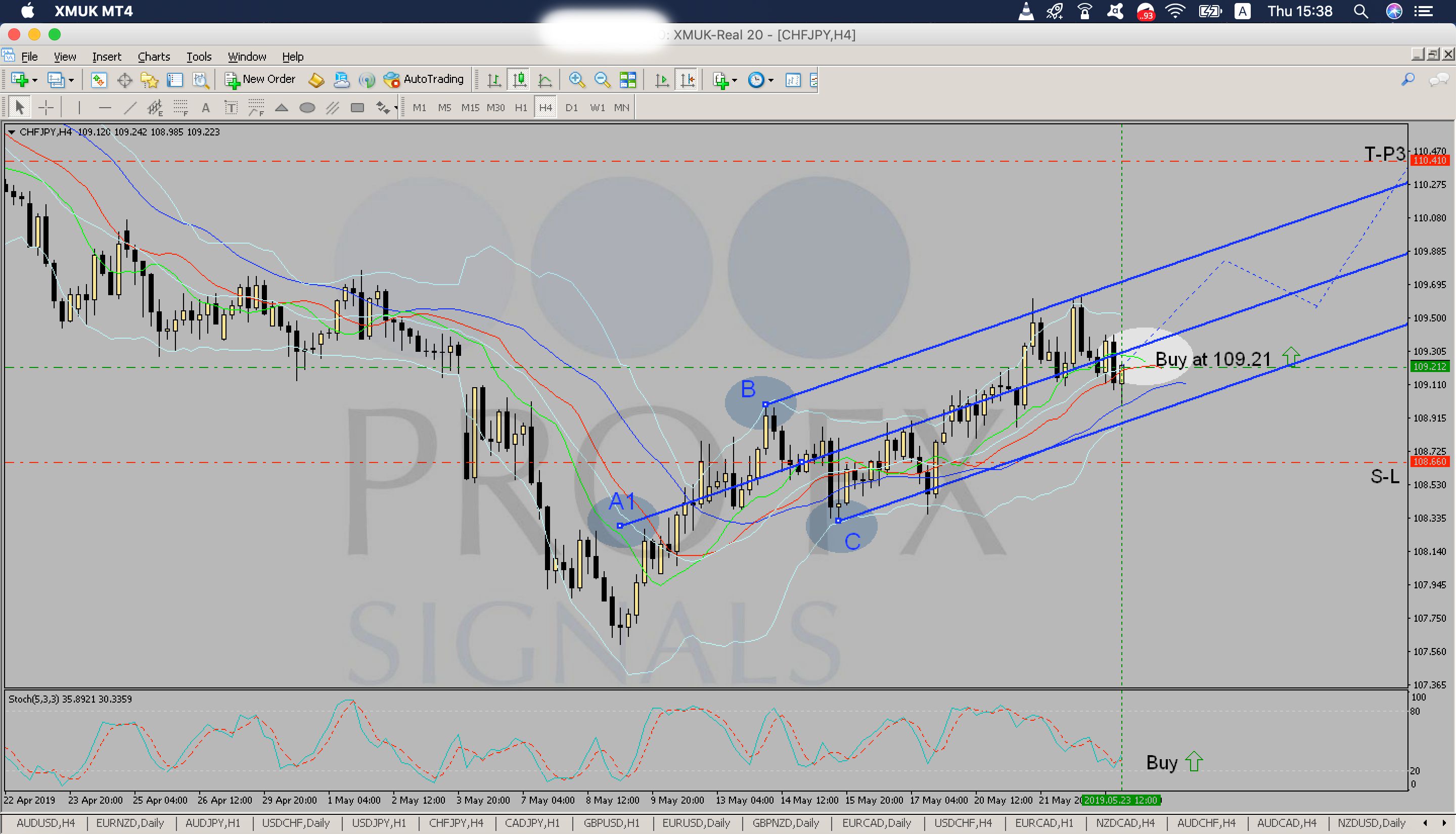The width and height of the screenshot is (1456, 834).
Task: Open the Market Watch panel icon
Action: tap(99, 80)
